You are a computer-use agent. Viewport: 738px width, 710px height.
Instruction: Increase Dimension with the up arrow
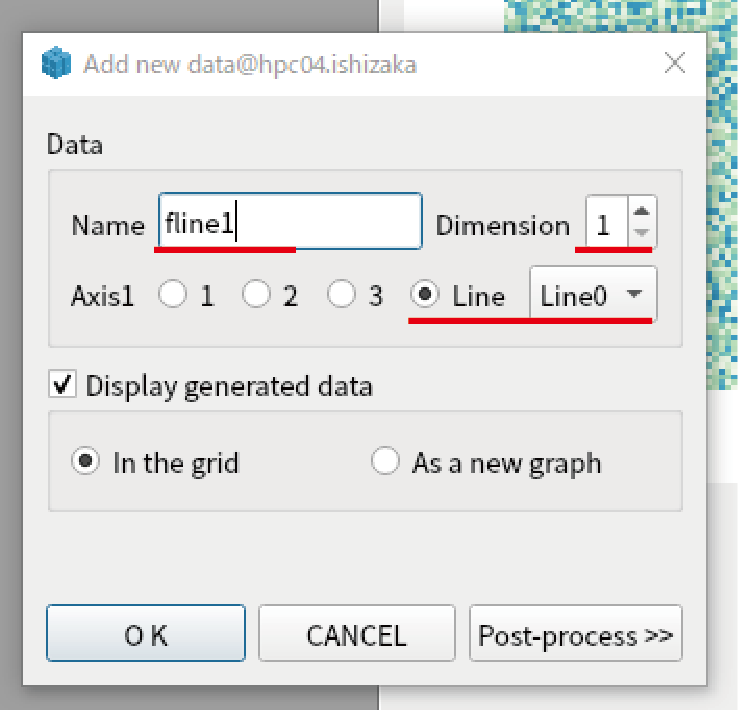(642, 210)
